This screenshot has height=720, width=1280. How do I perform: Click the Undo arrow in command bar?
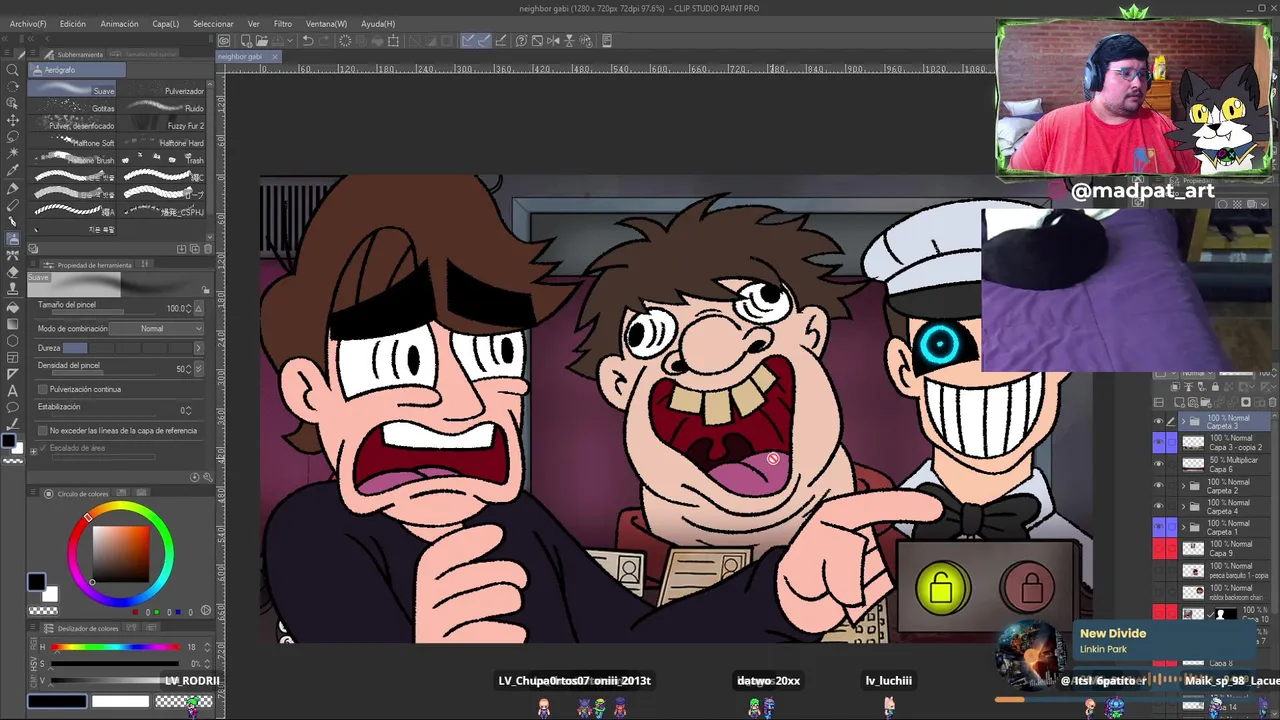(x=308, y=41)
